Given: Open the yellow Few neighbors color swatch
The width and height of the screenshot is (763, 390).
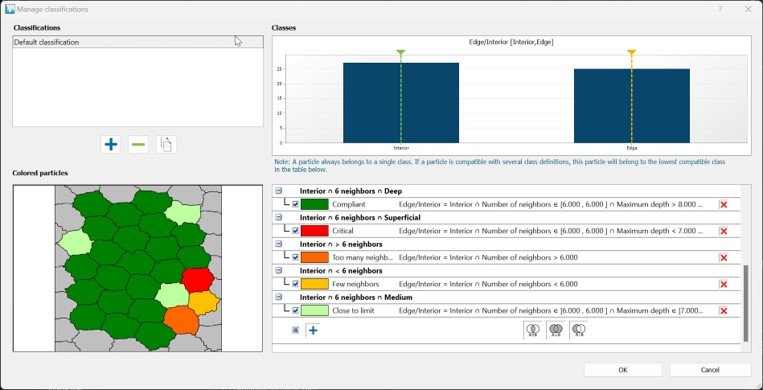Looking at the screenshot, I should (314, 284).
